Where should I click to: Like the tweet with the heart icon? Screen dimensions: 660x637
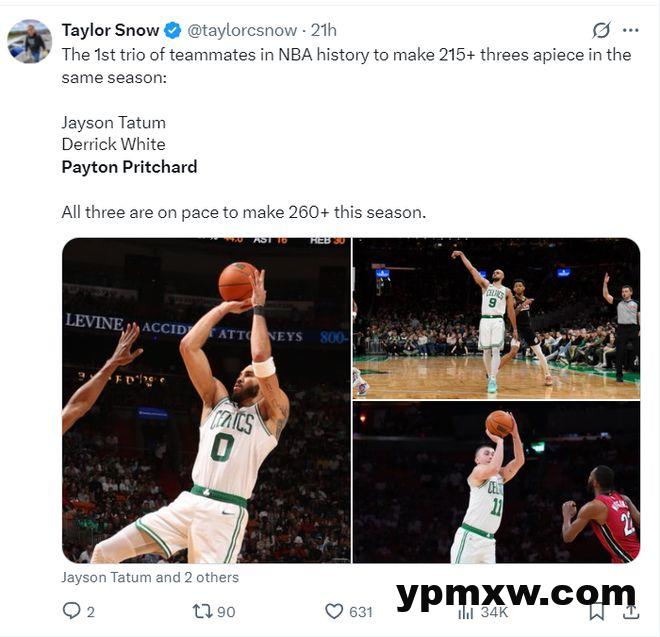tap(334, 611)
